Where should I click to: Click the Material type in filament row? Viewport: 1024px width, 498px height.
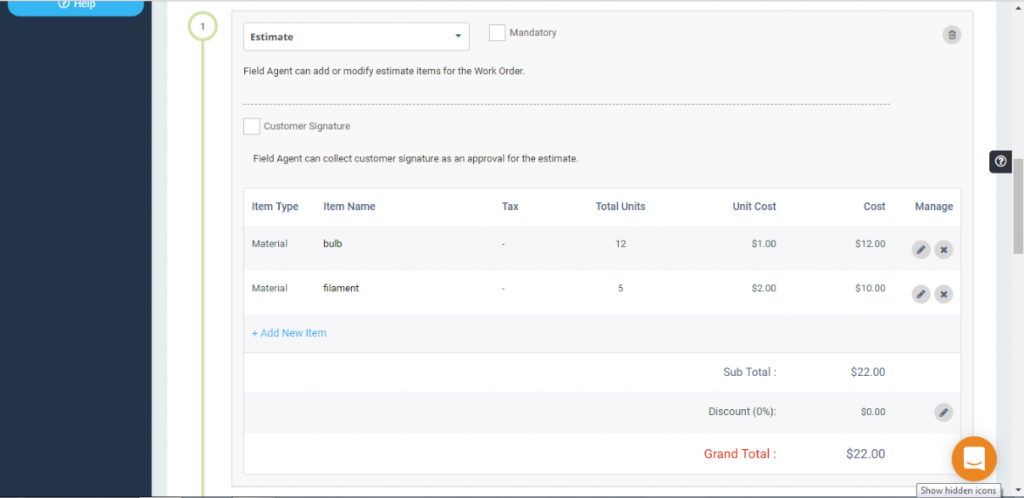[270, 288]
